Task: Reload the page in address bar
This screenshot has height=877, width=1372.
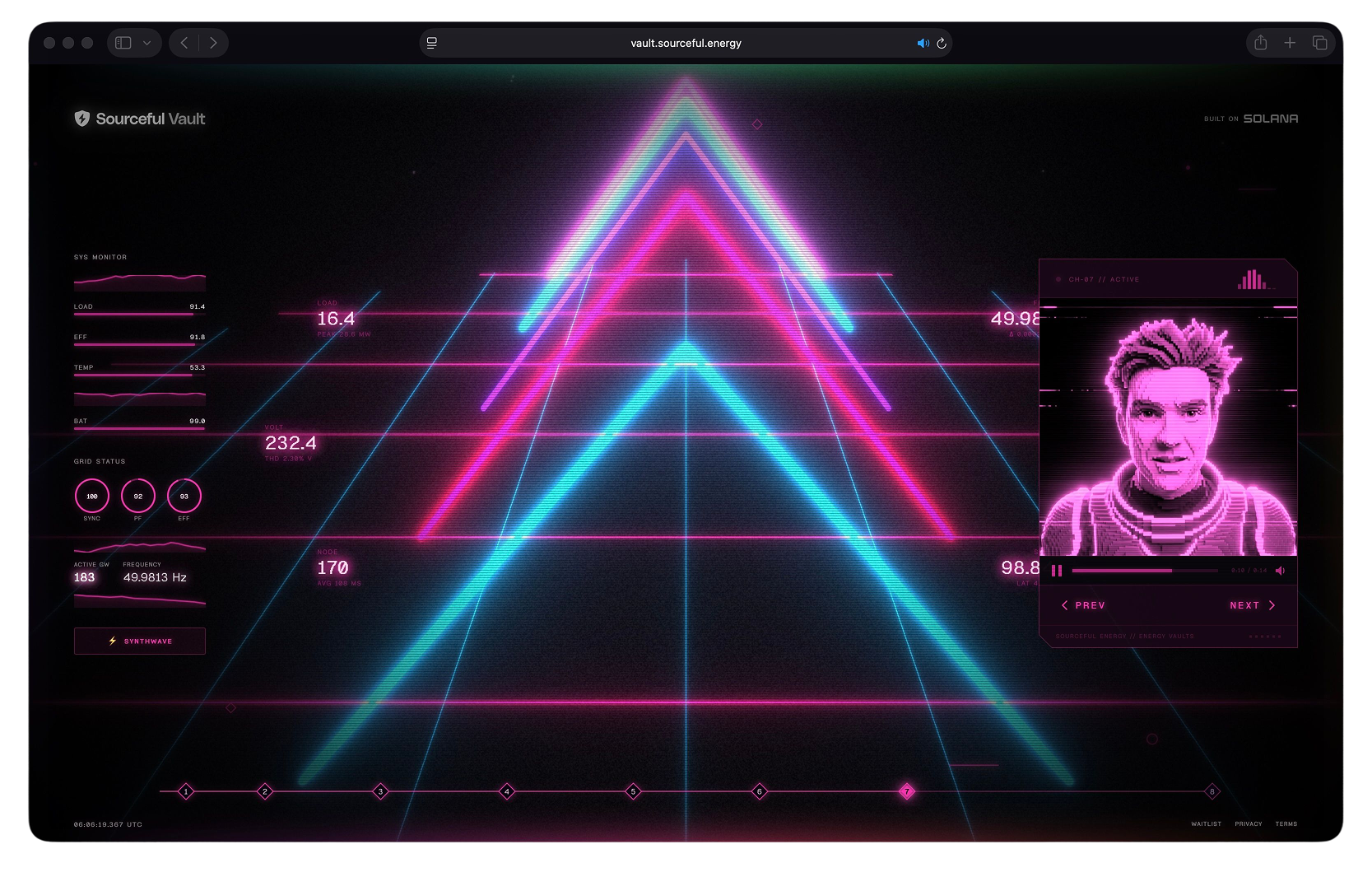Action: tap(942, 43)
